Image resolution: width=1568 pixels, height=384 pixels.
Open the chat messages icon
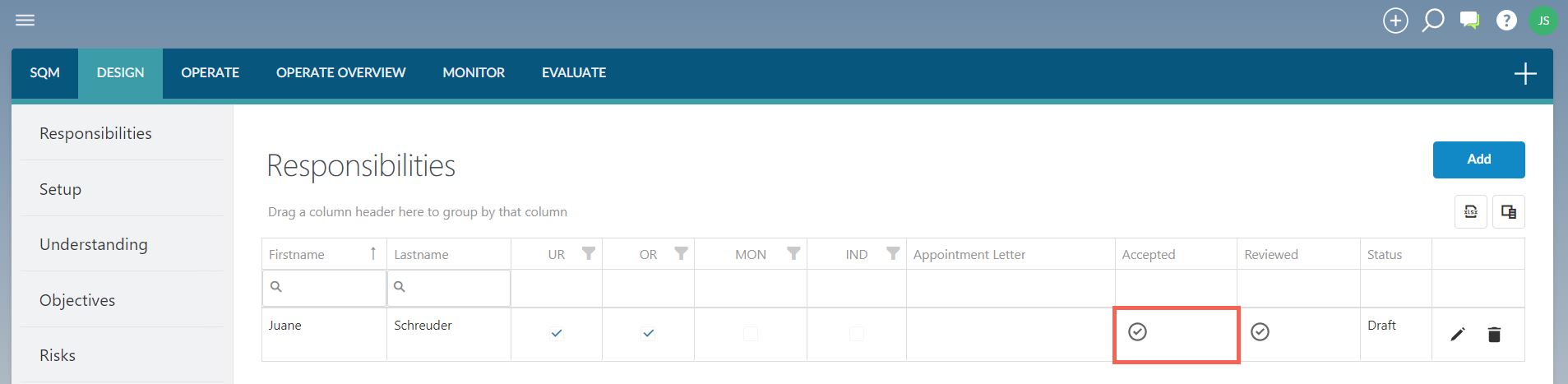[x=1469, y=21]
